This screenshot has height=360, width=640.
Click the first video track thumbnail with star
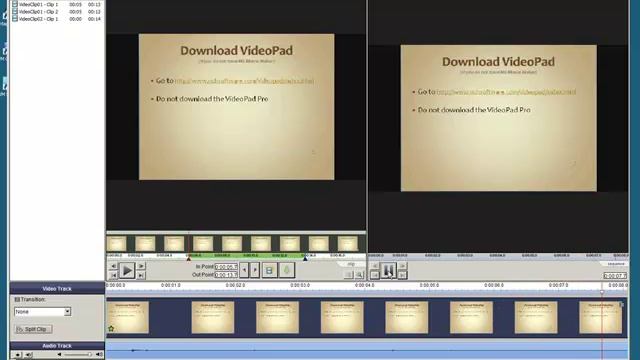(128, 318)
